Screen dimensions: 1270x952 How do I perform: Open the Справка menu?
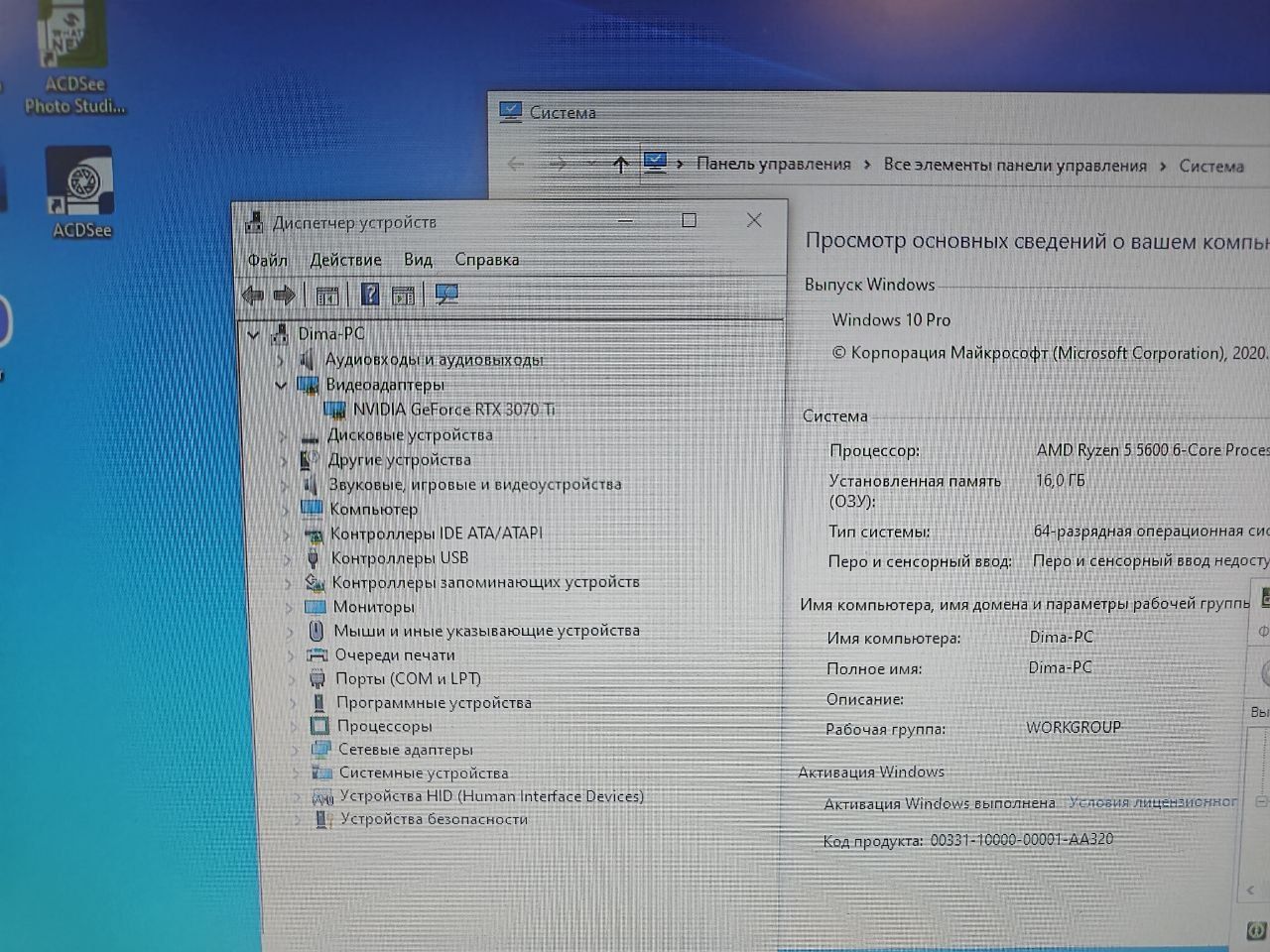(x=486, y=260)
